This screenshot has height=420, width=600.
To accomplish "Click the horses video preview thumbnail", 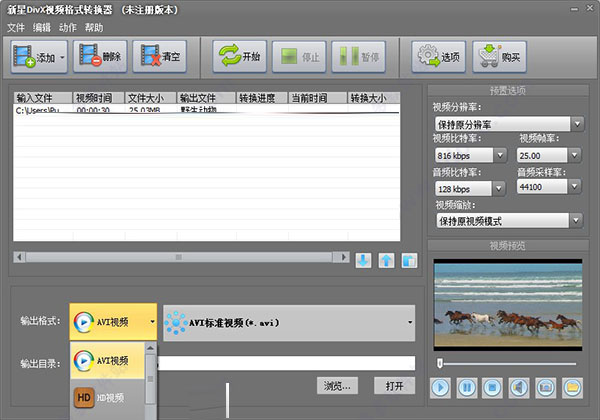I will 508,305.
